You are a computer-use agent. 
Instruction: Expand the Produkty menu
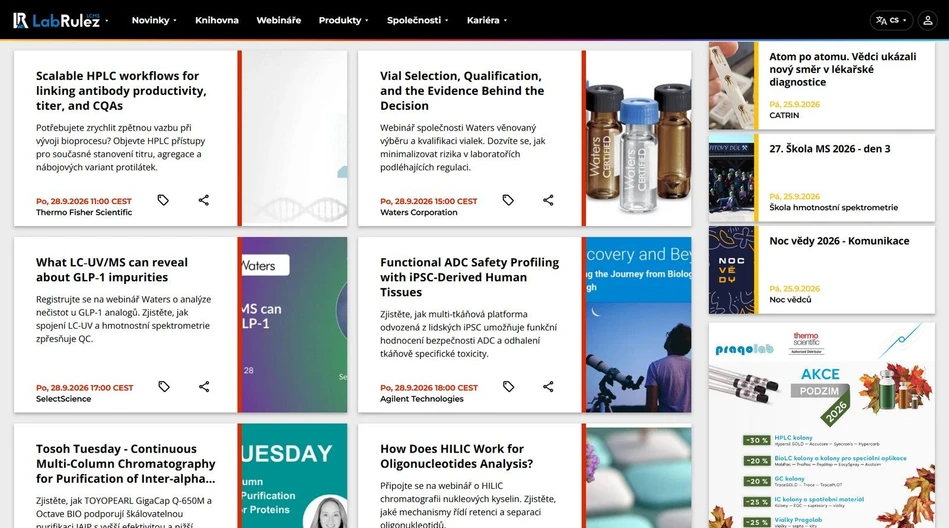tap(343, 20)
